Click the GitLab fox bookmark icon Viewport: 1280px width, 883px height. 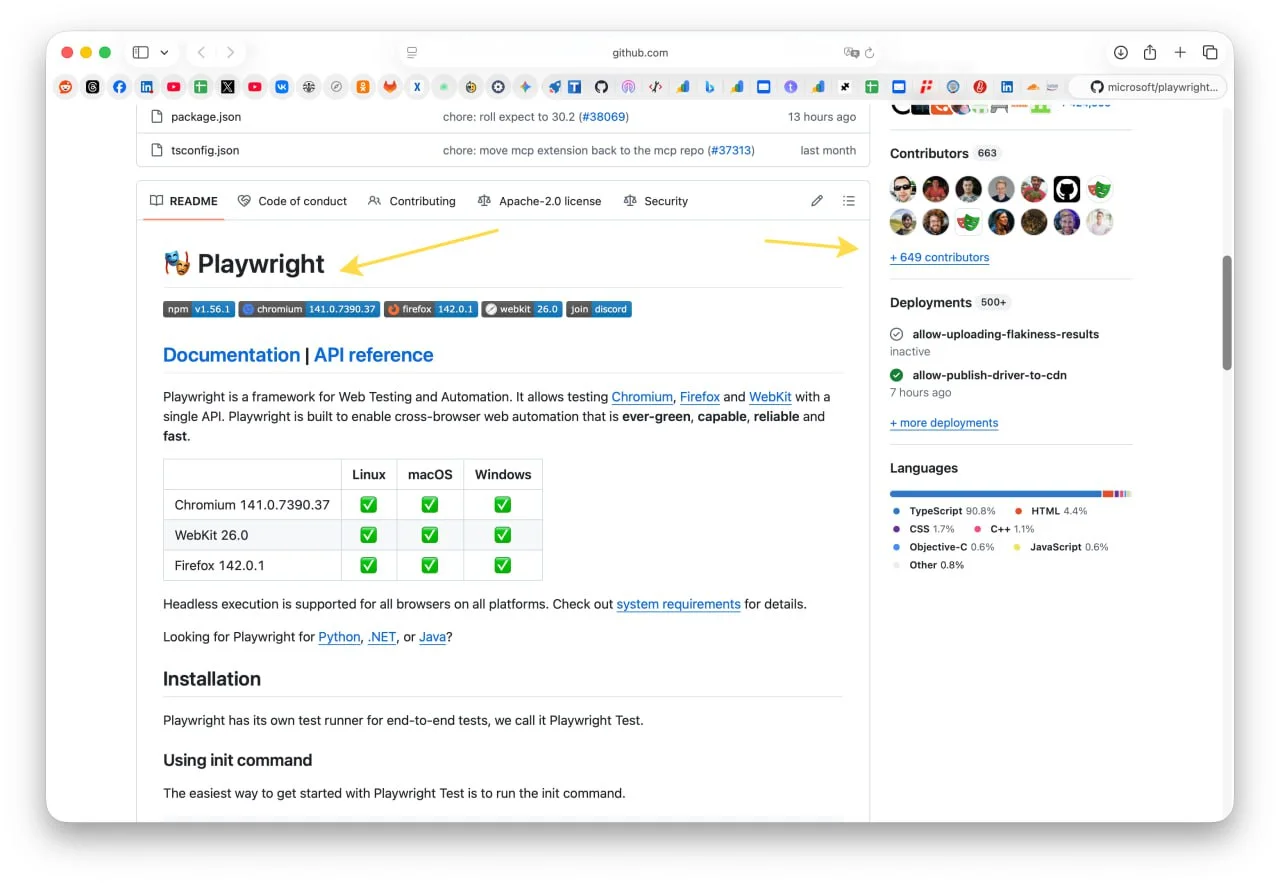[x=390, y=87]
